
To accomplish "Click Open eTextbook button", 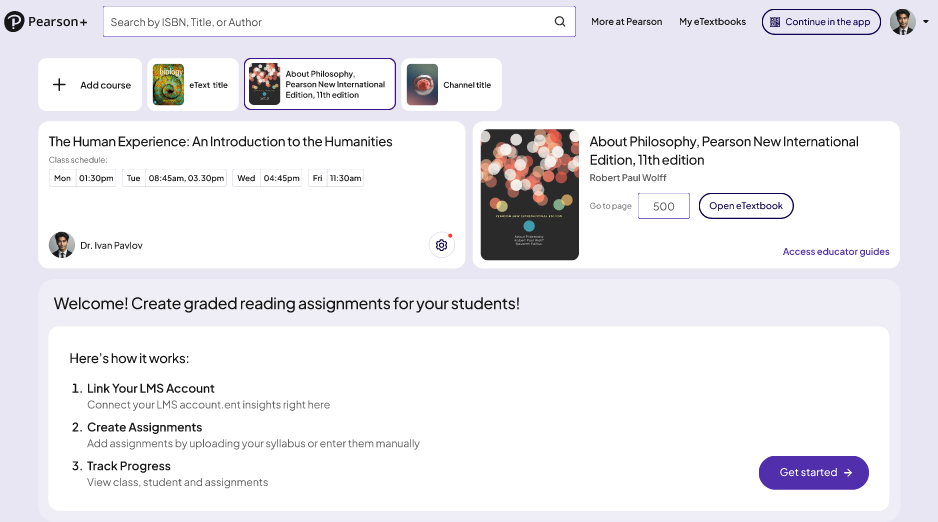I will [746, 206].
